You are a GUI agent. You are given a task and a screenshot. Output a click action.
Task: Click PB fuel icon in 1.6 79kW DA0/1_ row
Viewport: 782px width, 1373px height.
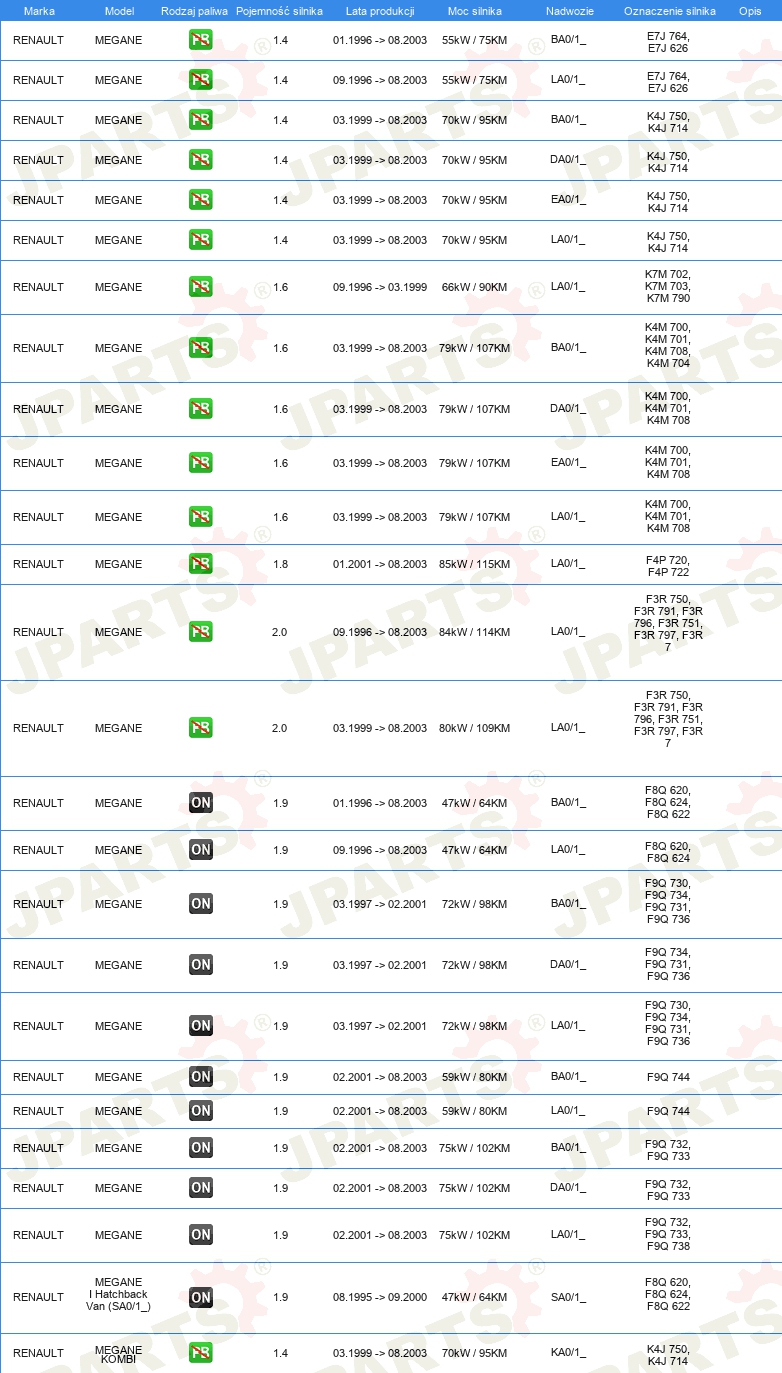[201, 409]
